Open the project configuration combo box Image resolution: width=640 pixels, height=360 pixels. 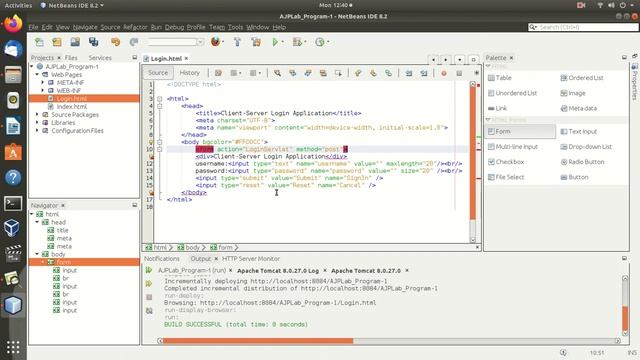click(176, 42)
